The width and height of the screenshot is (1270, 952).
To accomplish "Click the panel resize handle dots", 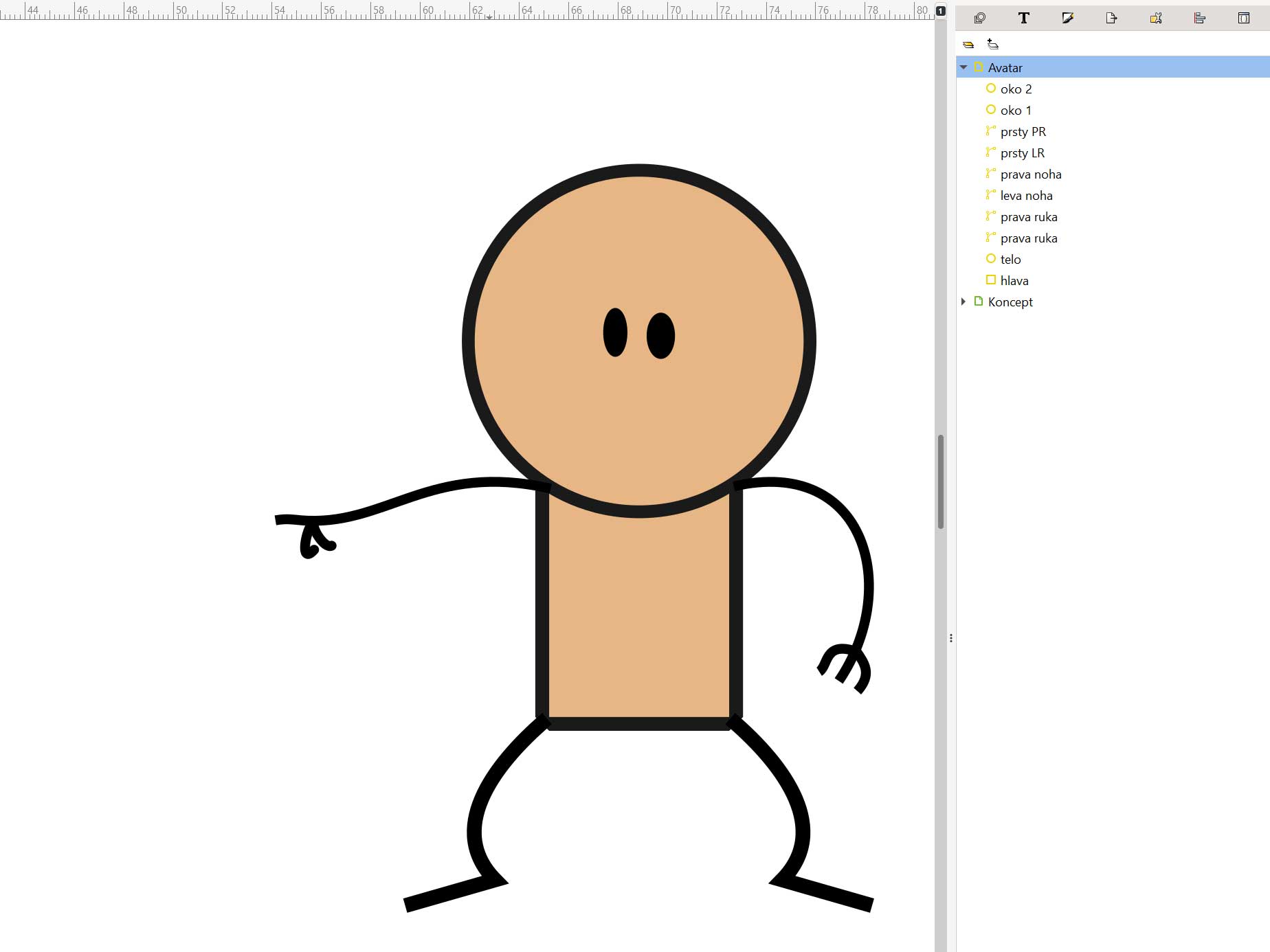I will 950,638.
